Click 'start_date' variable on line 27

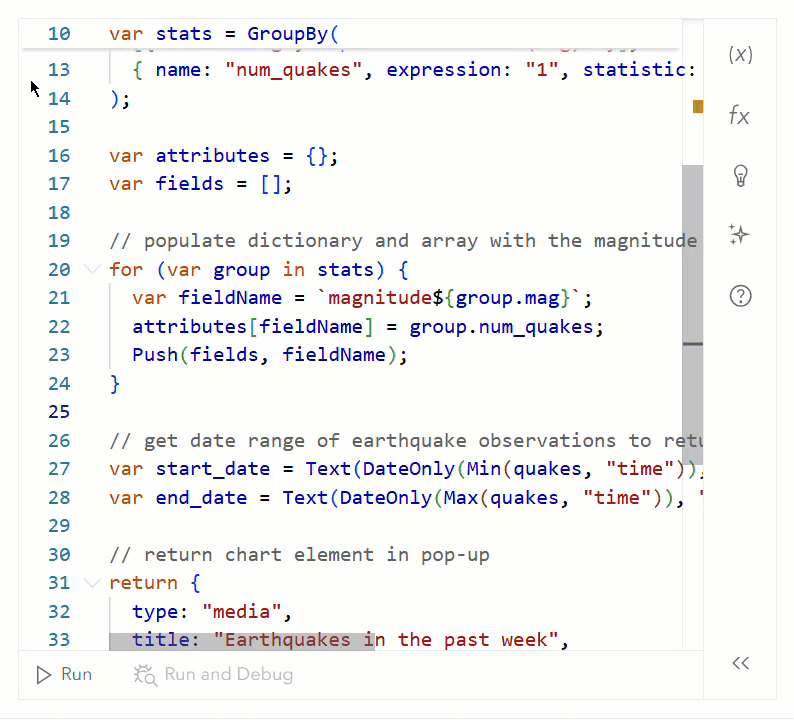click(x=212, y=469)
